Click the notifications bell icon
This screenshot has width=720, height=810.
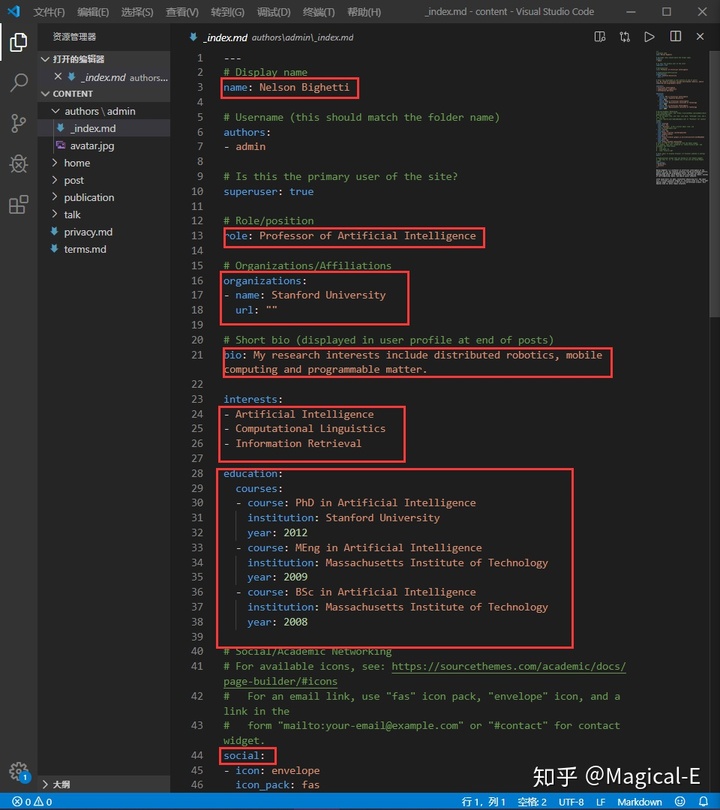[703, 802]
